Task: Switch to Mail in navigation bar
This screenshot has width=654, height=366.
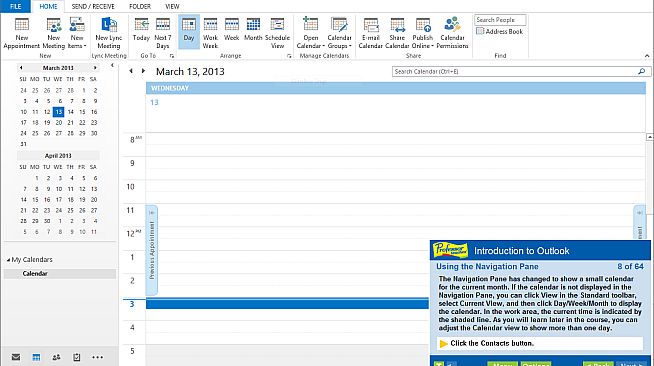Action: (16, 357)
